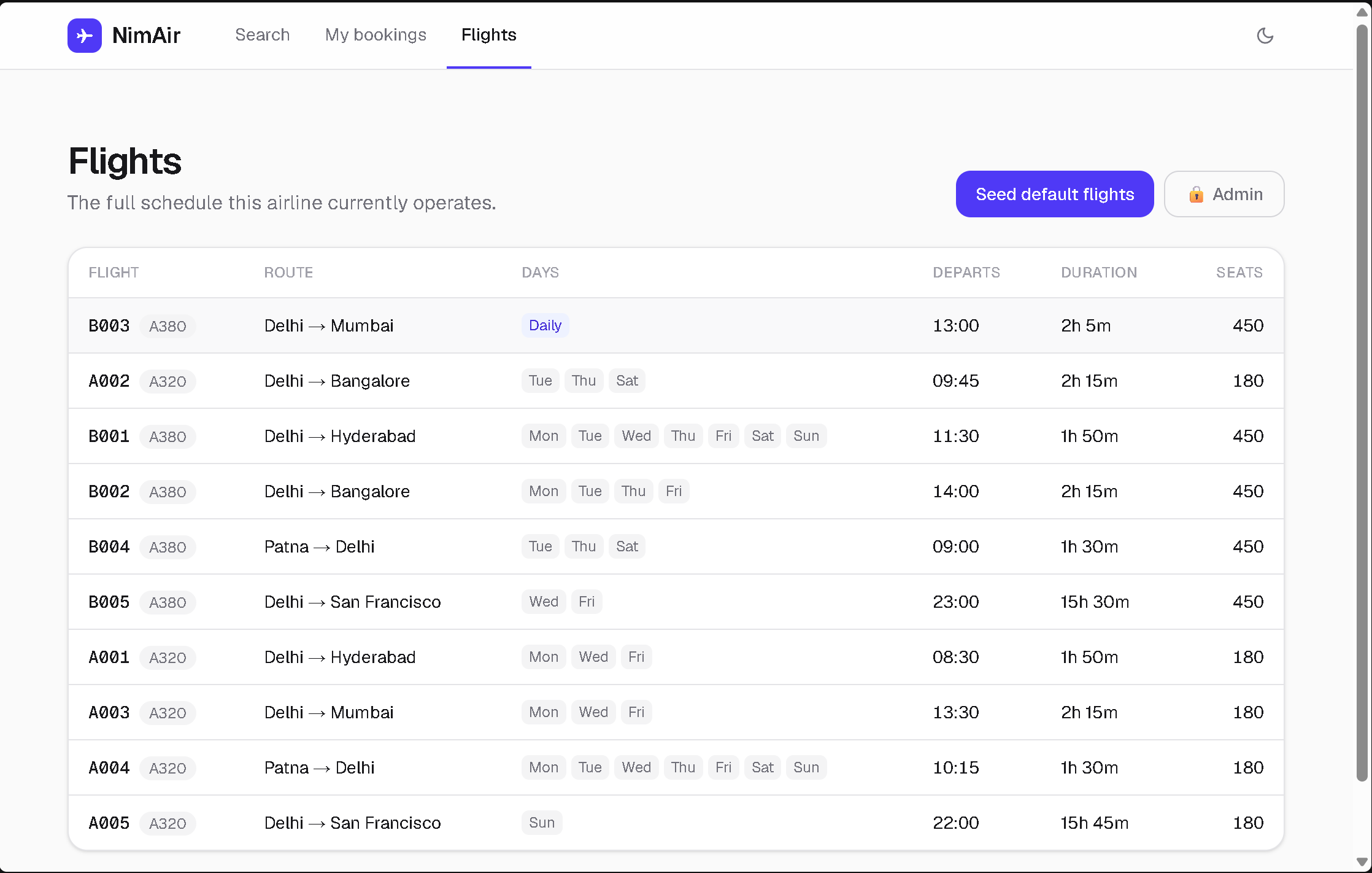Select flight number B003
The width and height of the screenshot is (1372, 873).
point(109,325)
